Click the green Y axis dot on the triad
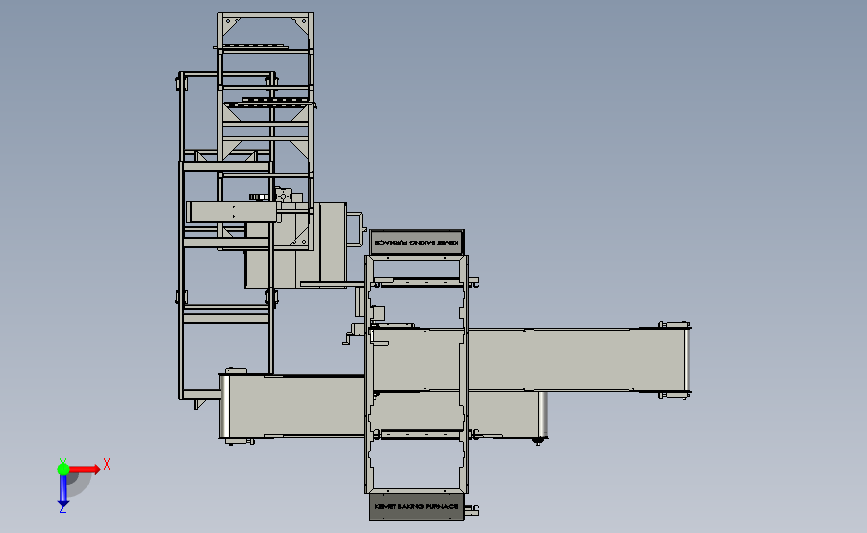 [x=63, y=469]
